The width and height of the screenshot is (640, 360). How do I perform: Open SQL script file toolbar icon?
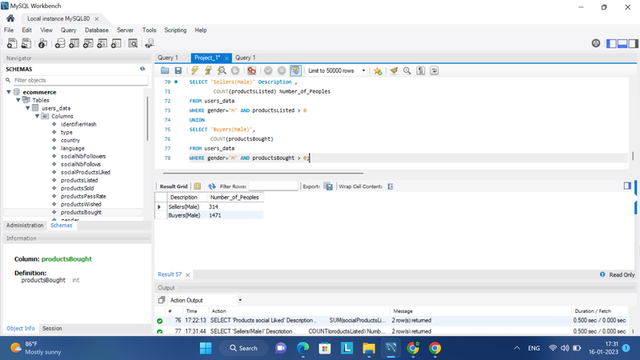26,43
